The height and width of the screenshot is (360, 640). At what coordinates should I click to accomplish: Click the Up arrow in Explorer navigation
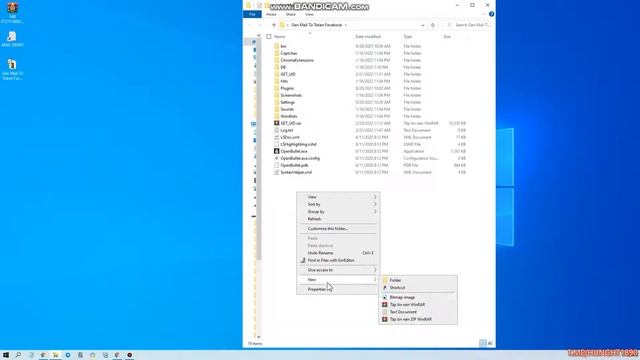pos(274,25)
